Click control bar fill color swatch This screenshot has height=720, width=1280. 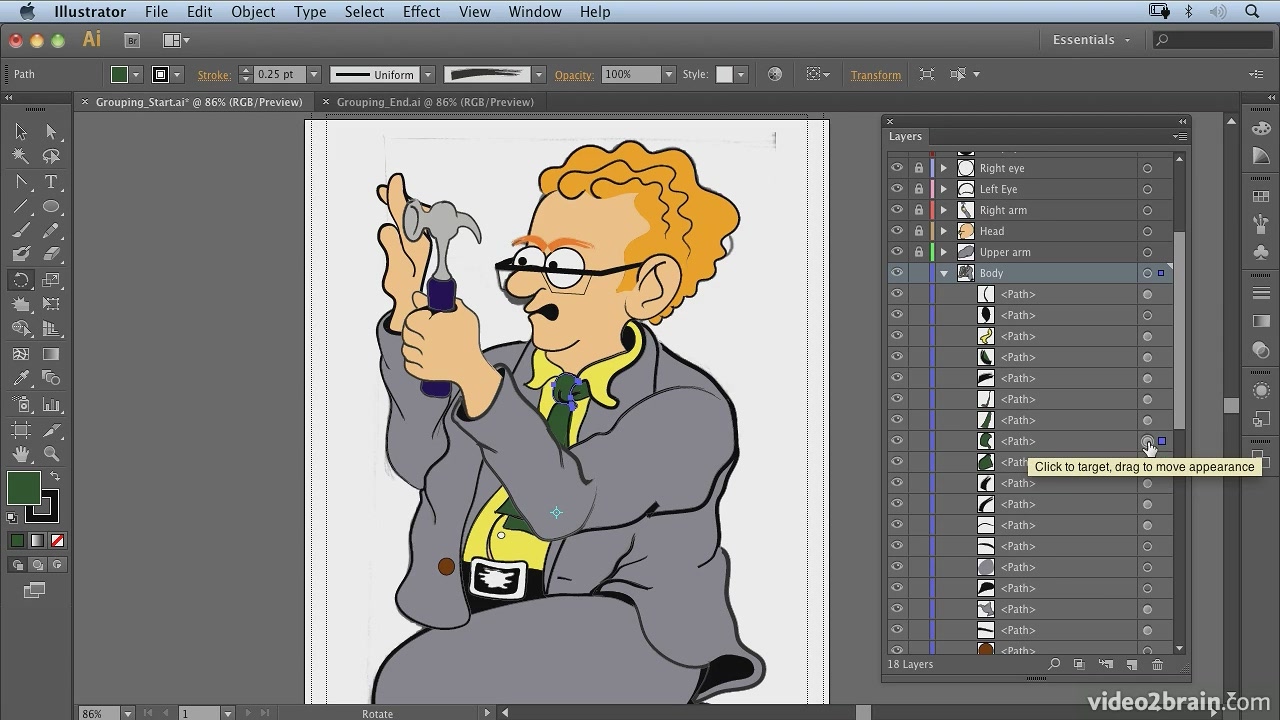[x=119, y=74]
